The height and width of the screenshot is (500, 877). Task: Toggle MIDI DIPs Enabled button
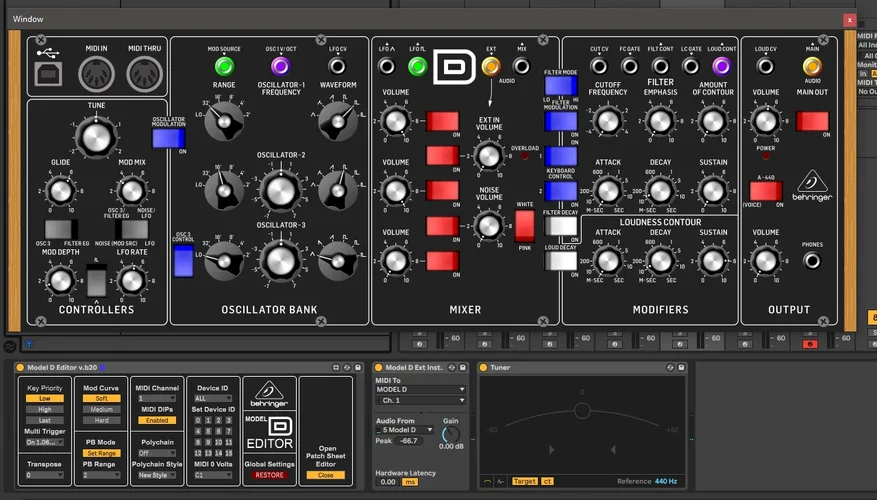point(157,420)
